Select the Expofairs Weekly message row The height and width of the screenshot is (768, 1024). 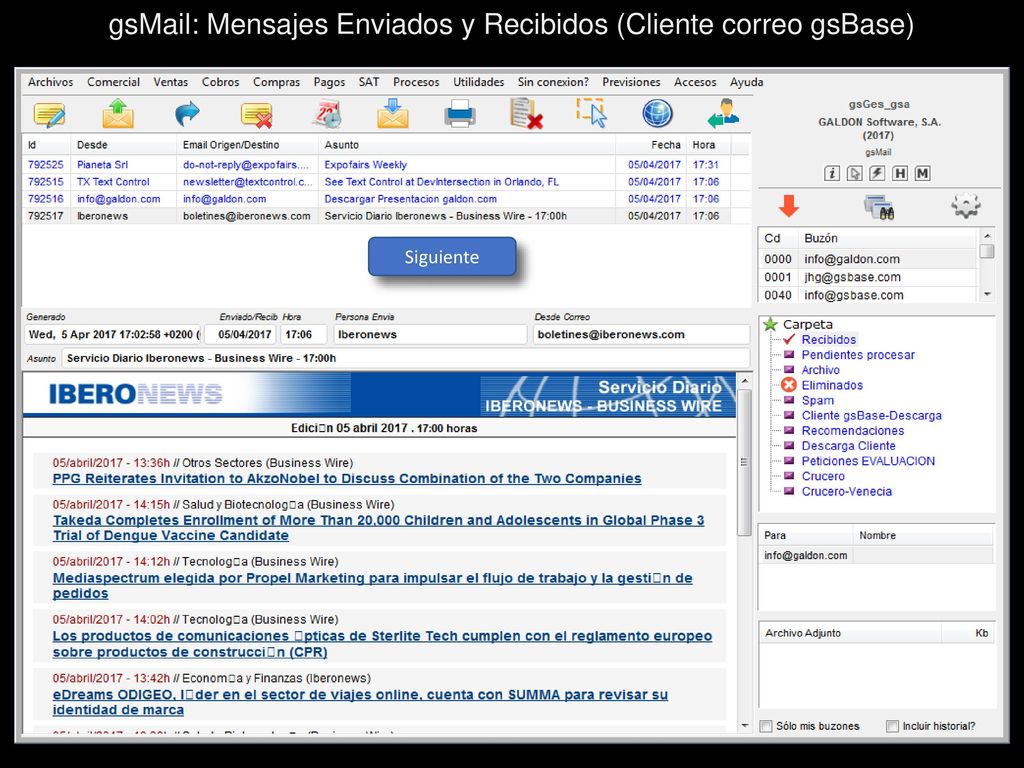pyautogui.click(x=387, y=165)
